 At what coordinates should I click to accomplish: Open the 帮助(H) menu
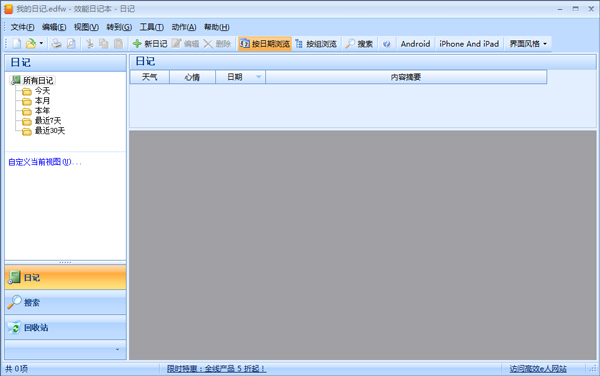(217, 27)
